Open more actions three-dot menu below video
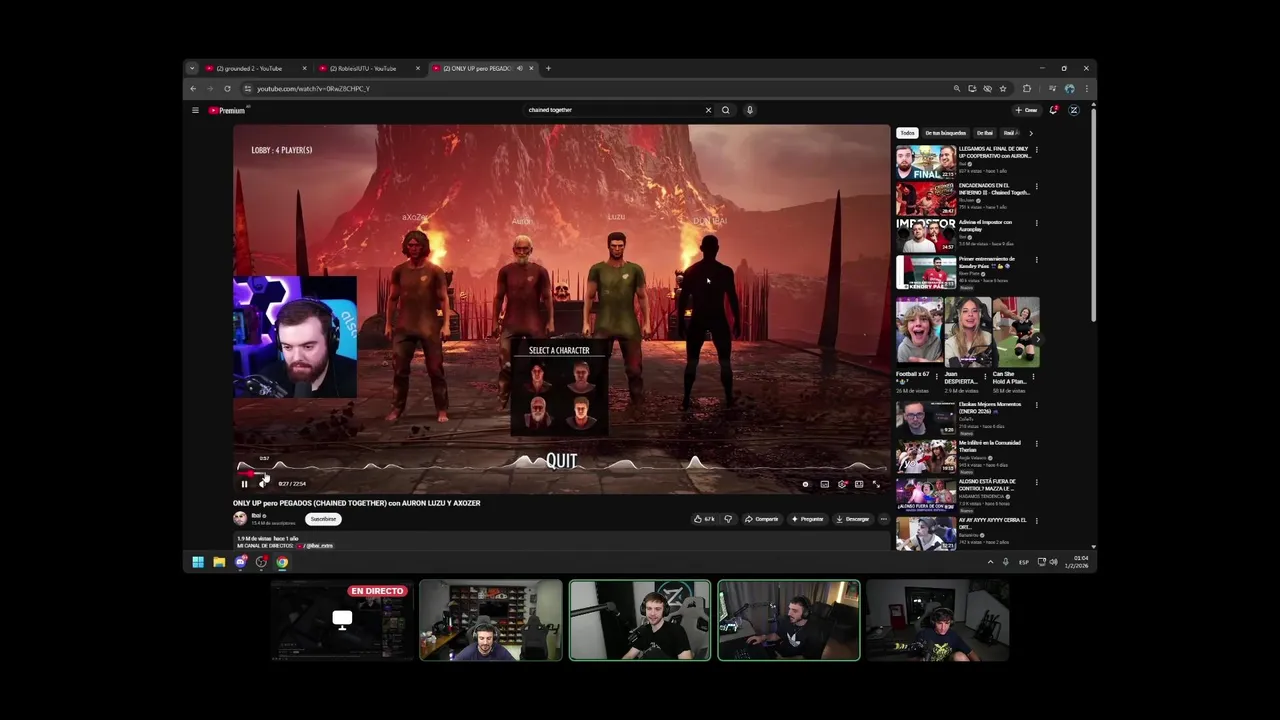Screen dimensions: 1280x720 (883, 519)
